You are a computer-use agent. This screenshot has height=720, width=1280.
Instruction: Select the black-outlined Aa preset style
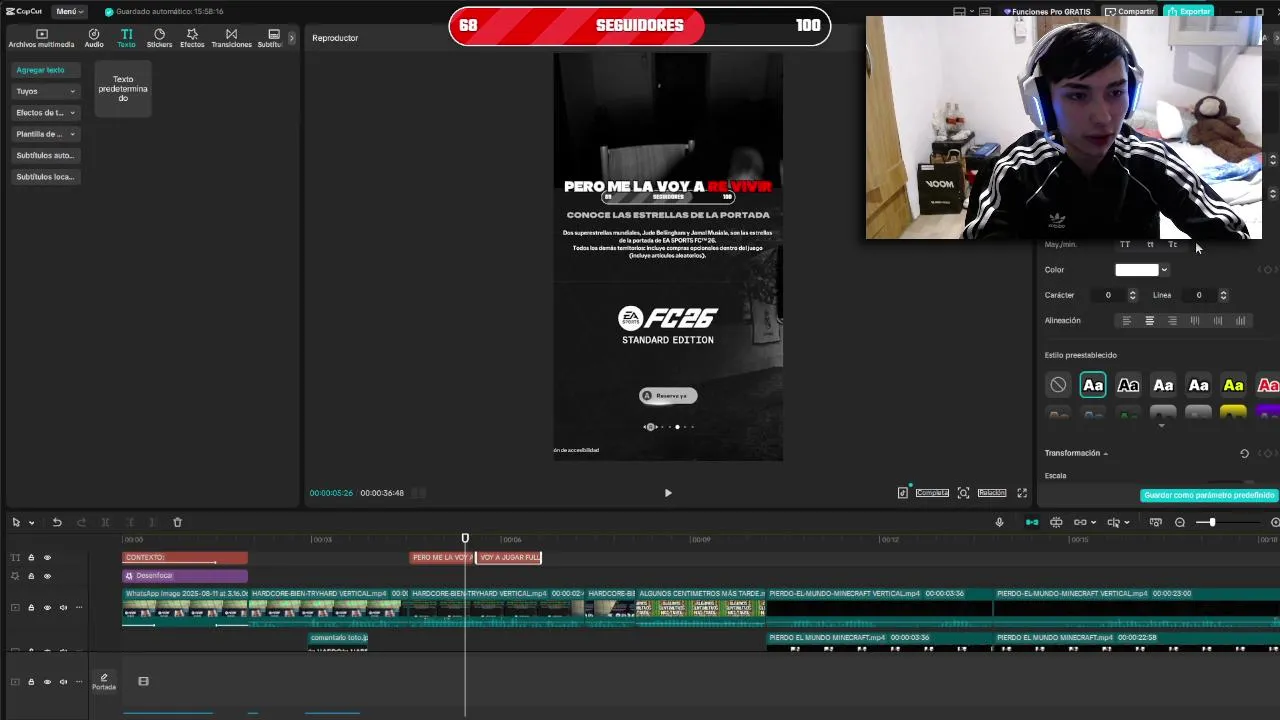click(1128, 385)
